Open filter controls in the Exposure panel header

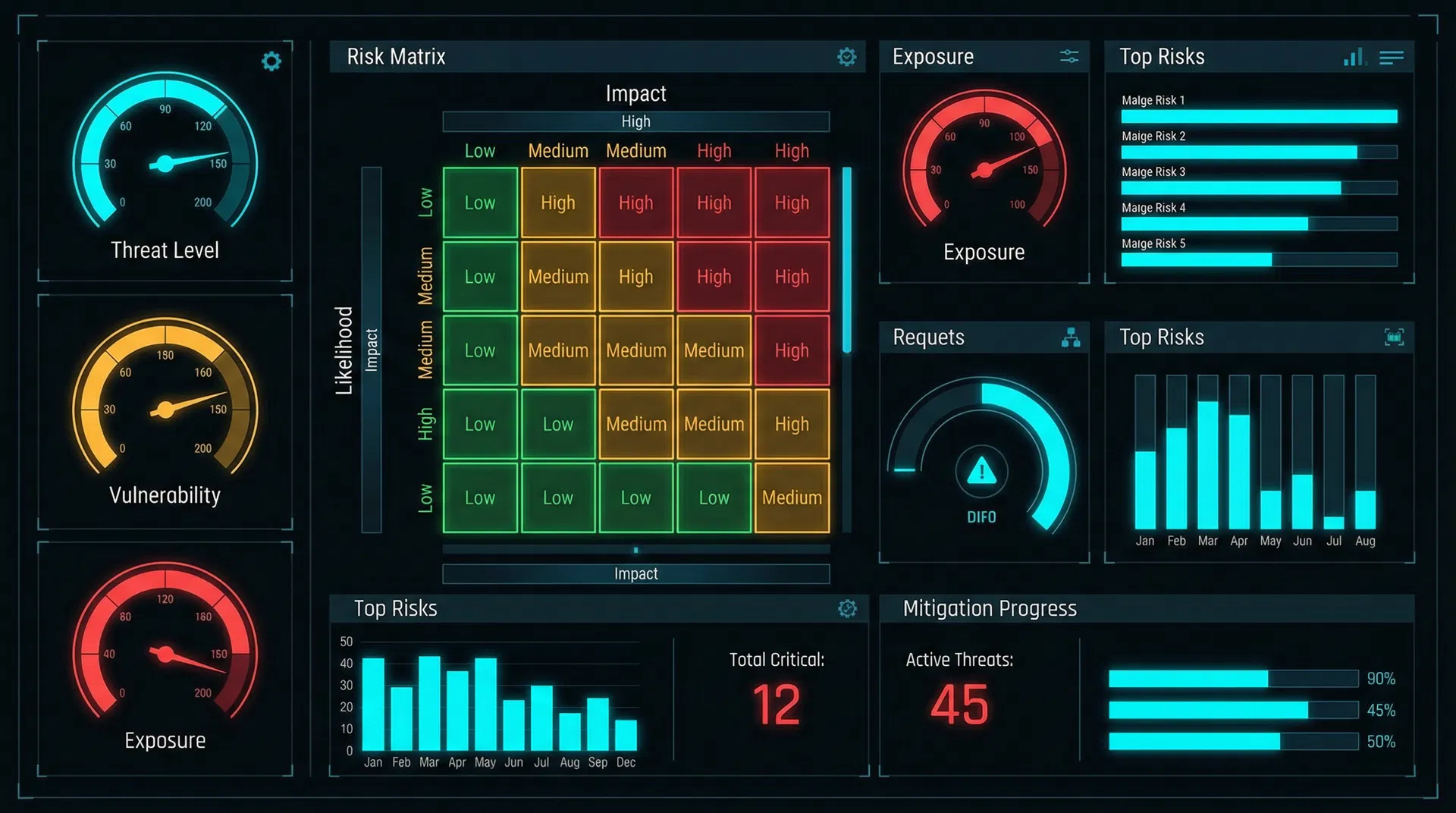[x=1069, y=56]
